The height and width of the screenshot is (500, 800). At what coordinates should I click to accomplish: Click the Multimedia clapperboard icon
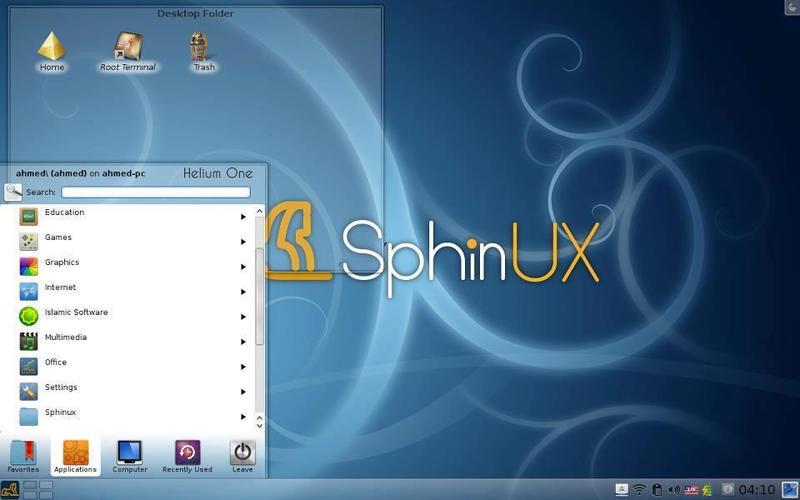[29, 342]
